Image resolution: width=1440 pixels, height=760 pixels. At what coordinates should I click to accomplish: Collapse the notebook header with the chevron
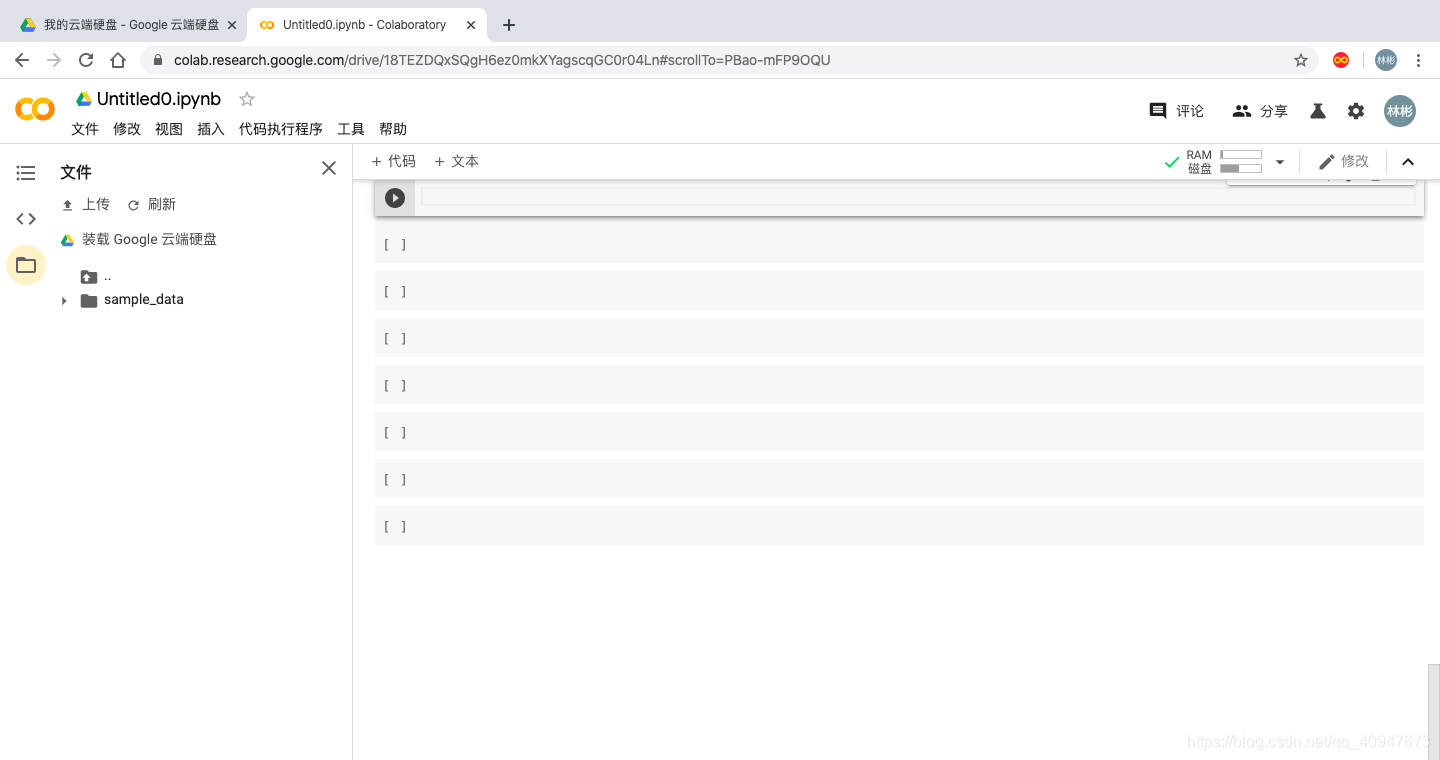1408,161
